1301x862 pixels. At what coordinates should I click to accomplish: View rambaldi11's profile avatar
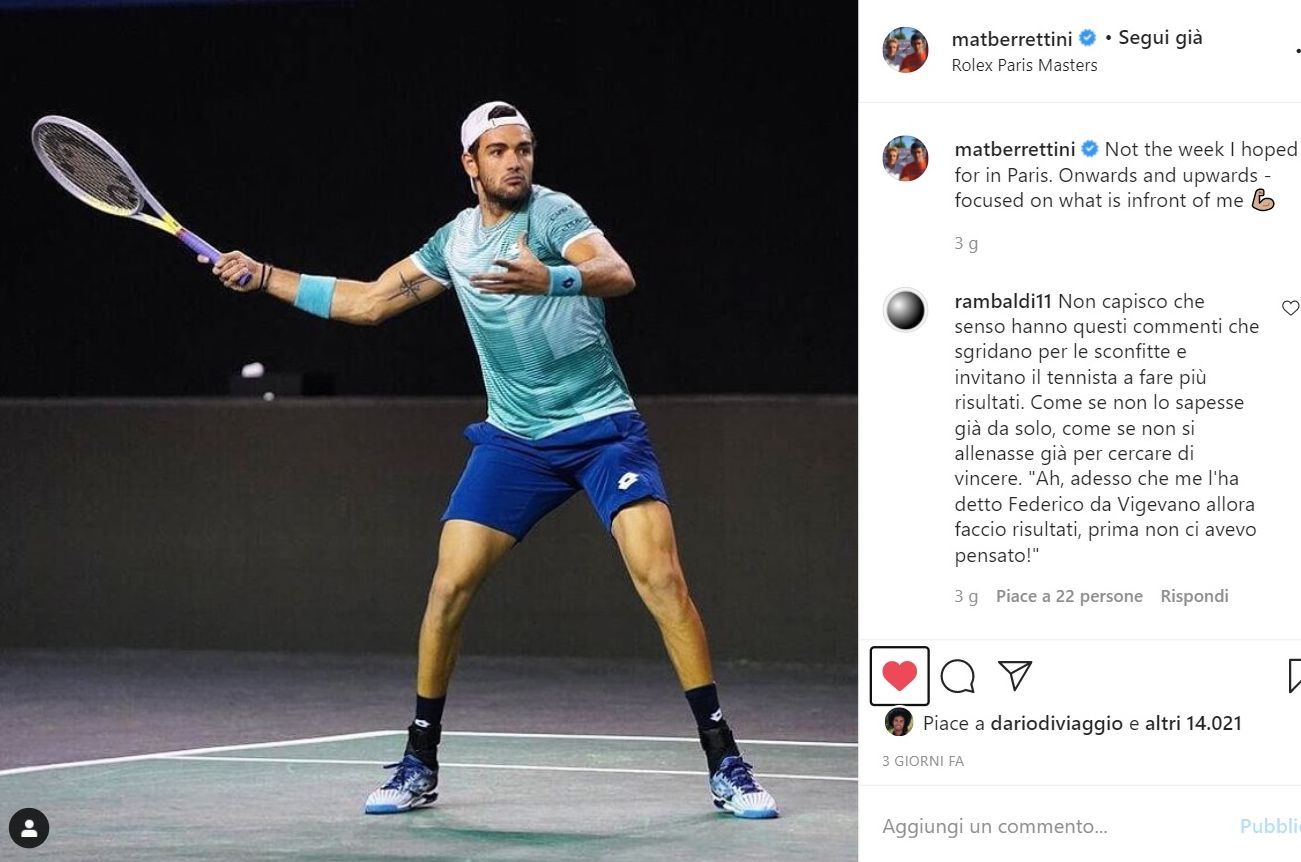tap(905, 310)
